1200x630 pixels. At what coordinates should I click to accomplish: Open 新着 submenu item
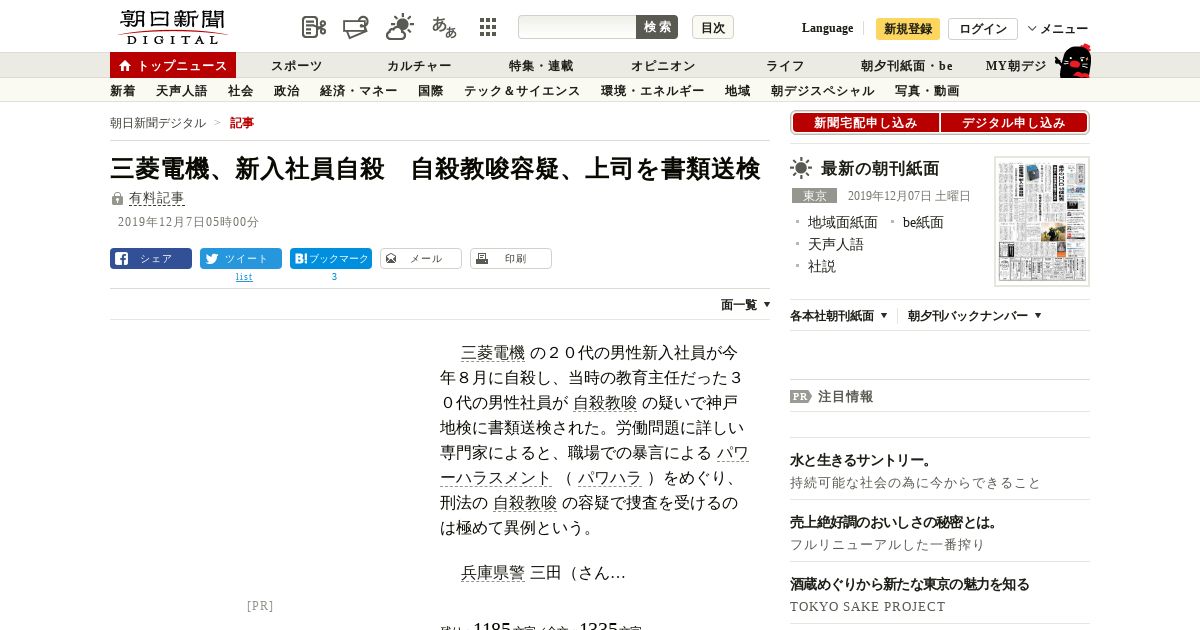[x=123, y=90]
